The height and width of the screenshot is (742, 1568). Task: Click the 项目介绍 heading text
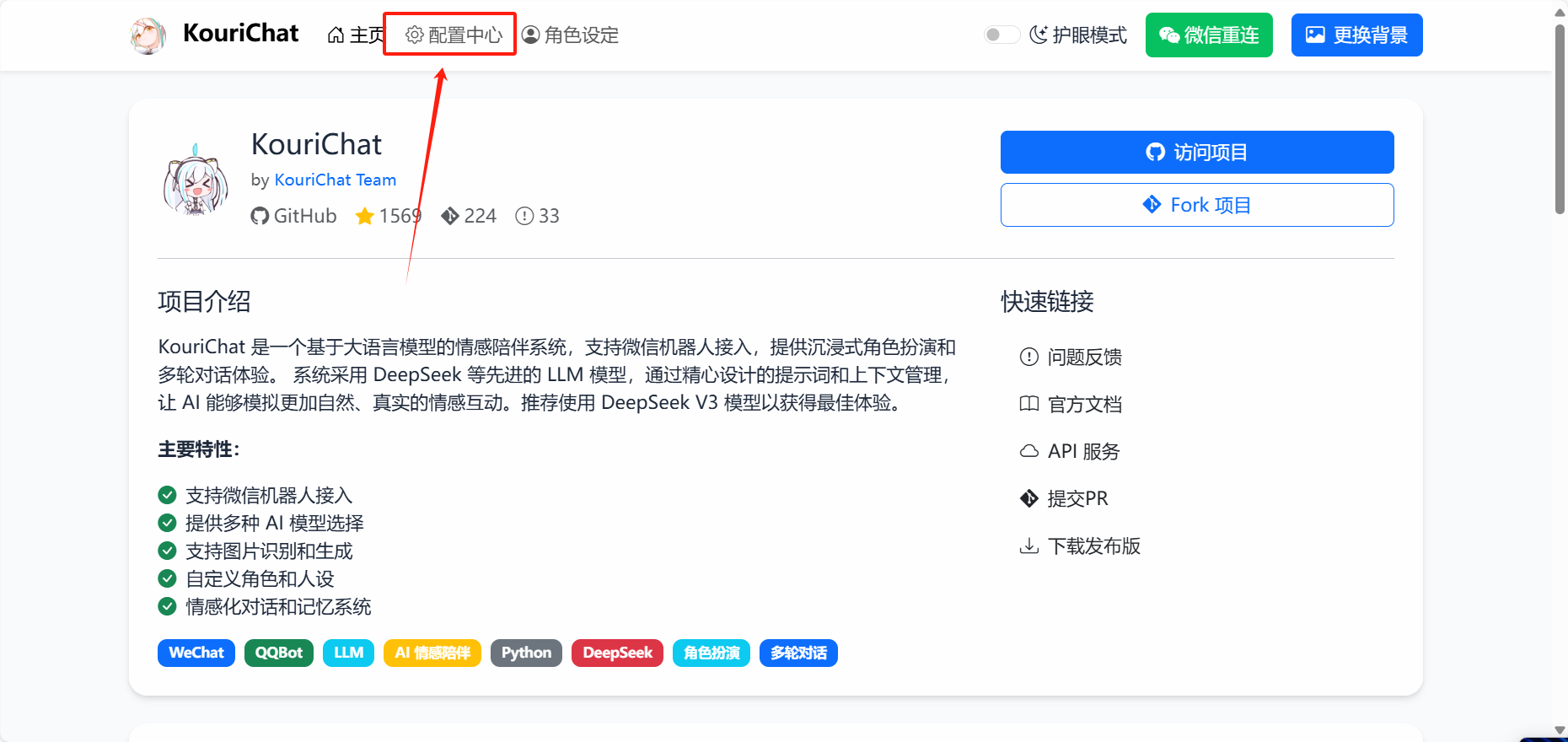[x=204, y=302]
